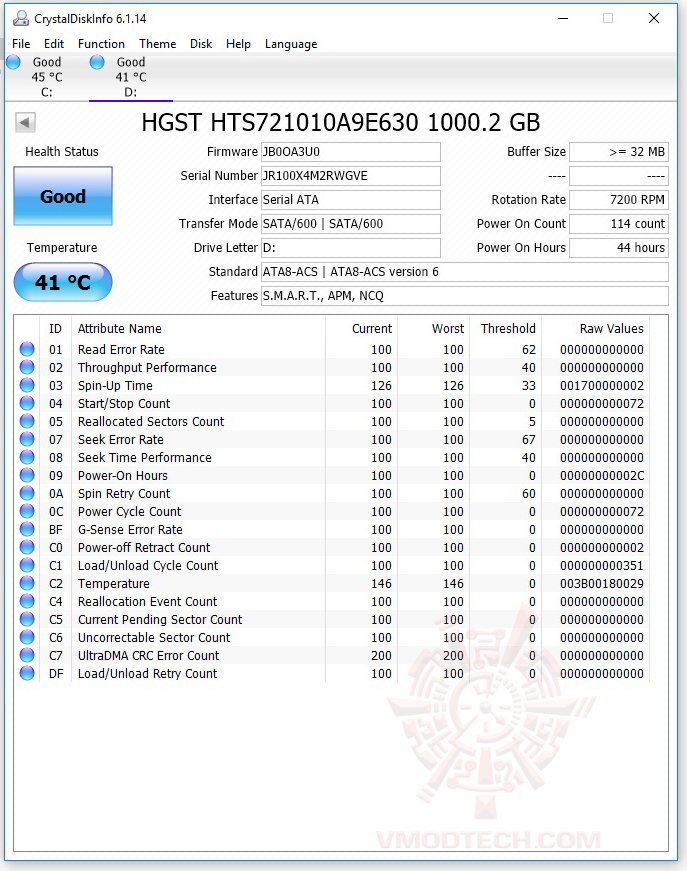Switch to the Good 45 °C C: disk
The height and width of the screenshot is (871, 687).
click(47, 77)
